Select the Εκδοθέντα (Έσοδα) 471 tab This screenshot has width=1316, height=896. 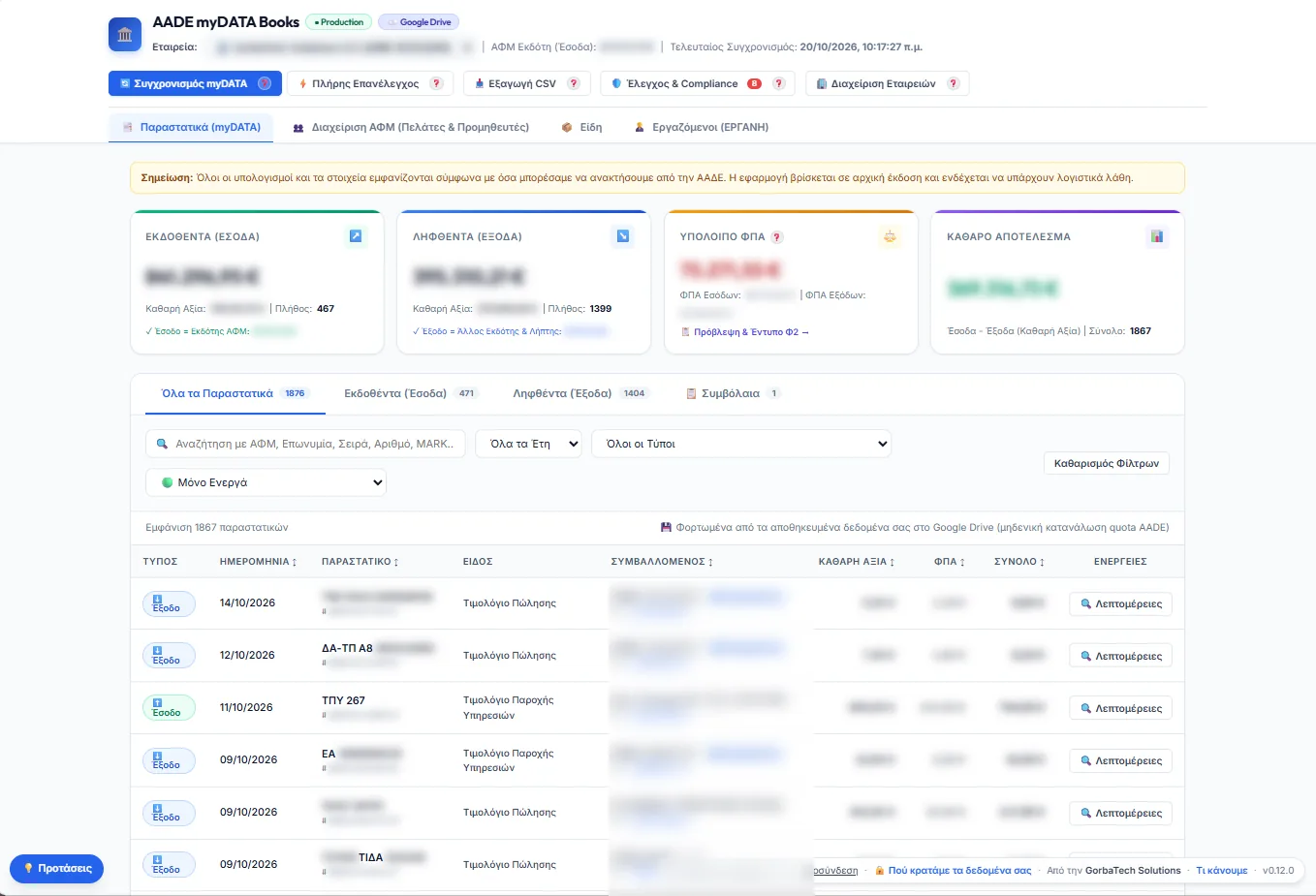click(x=411, y=393)
